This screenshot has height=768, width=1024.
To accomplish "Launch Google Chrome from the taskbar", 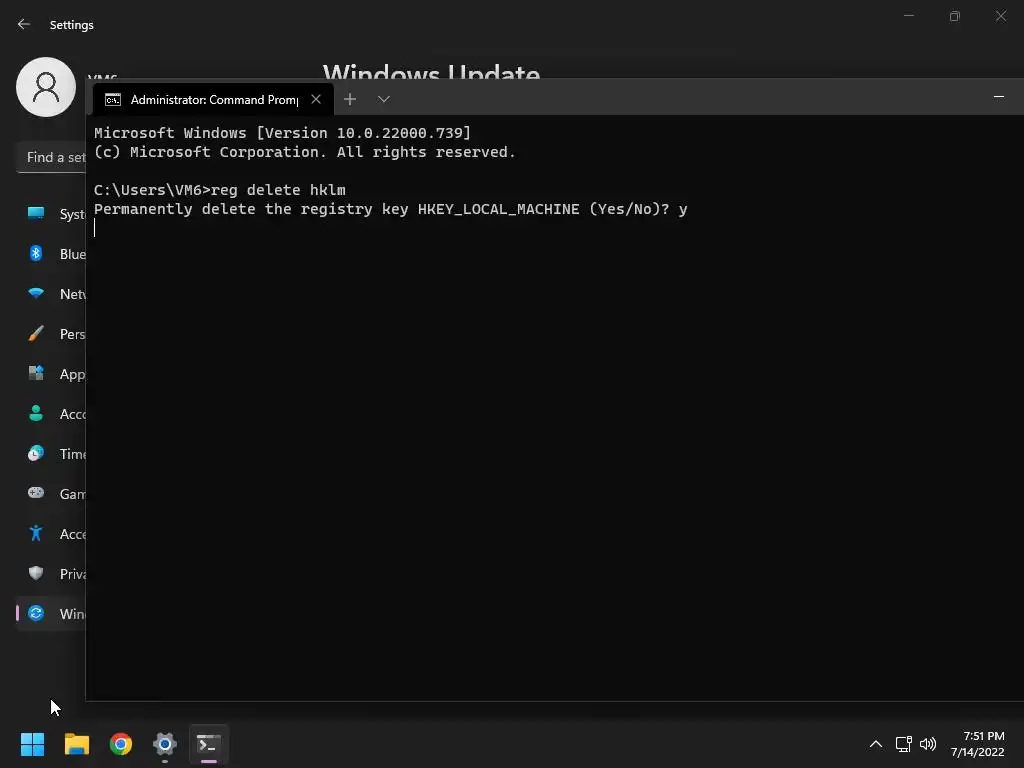I will coord(121,744).
